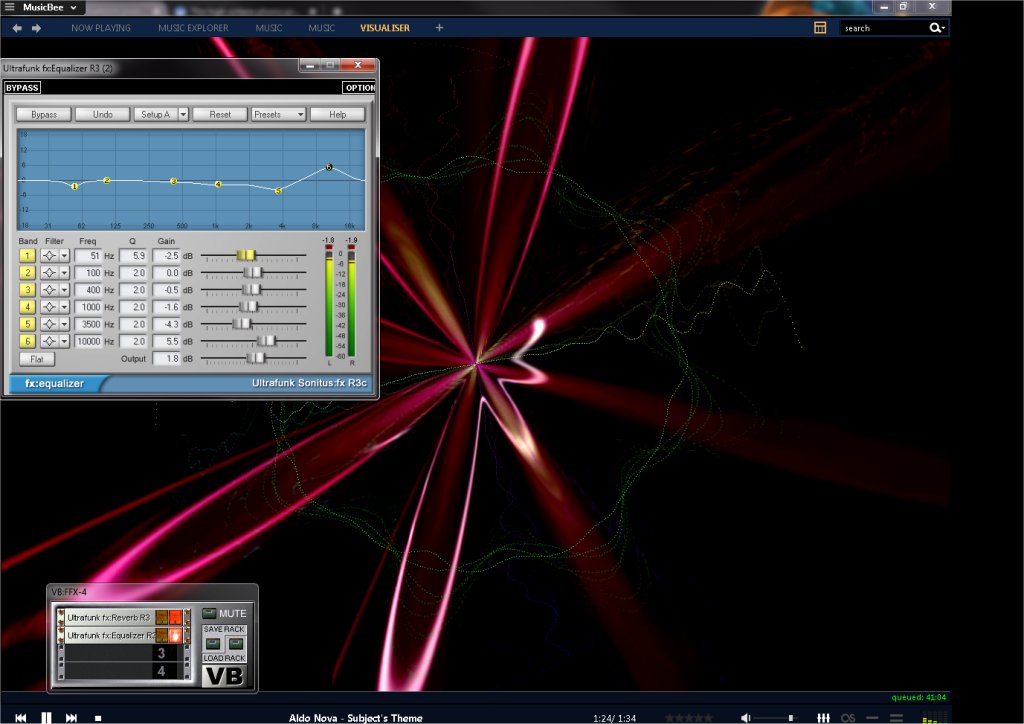
Task: Pause the current song
Action: click(x=46, y=717)
